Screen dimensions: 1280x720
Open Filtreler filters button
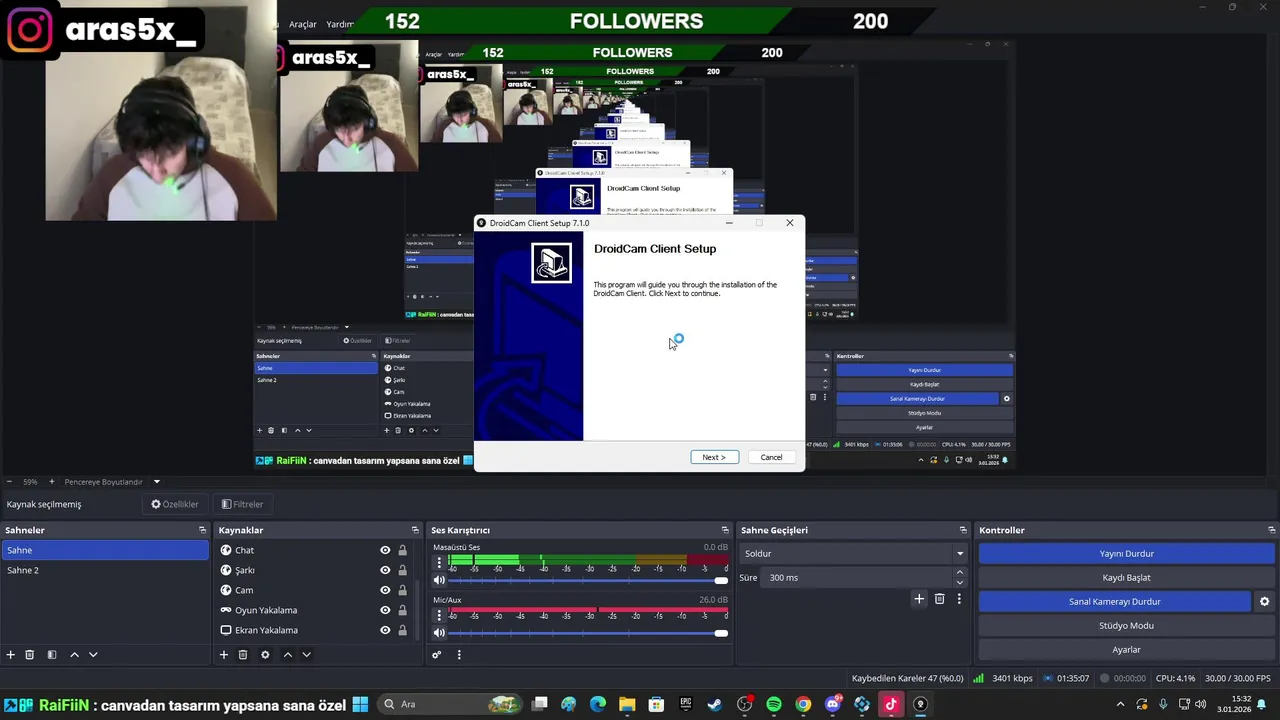pyautogui.click(x=242, y=504)
